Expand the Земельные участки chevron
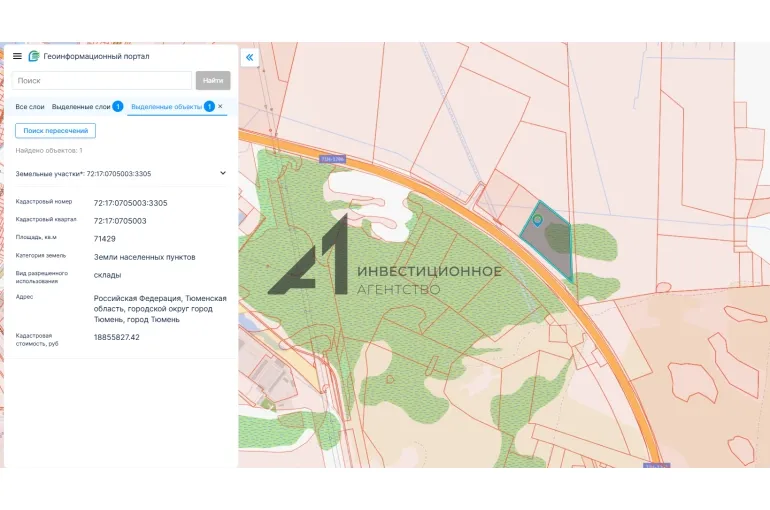 tap(223, 173)
